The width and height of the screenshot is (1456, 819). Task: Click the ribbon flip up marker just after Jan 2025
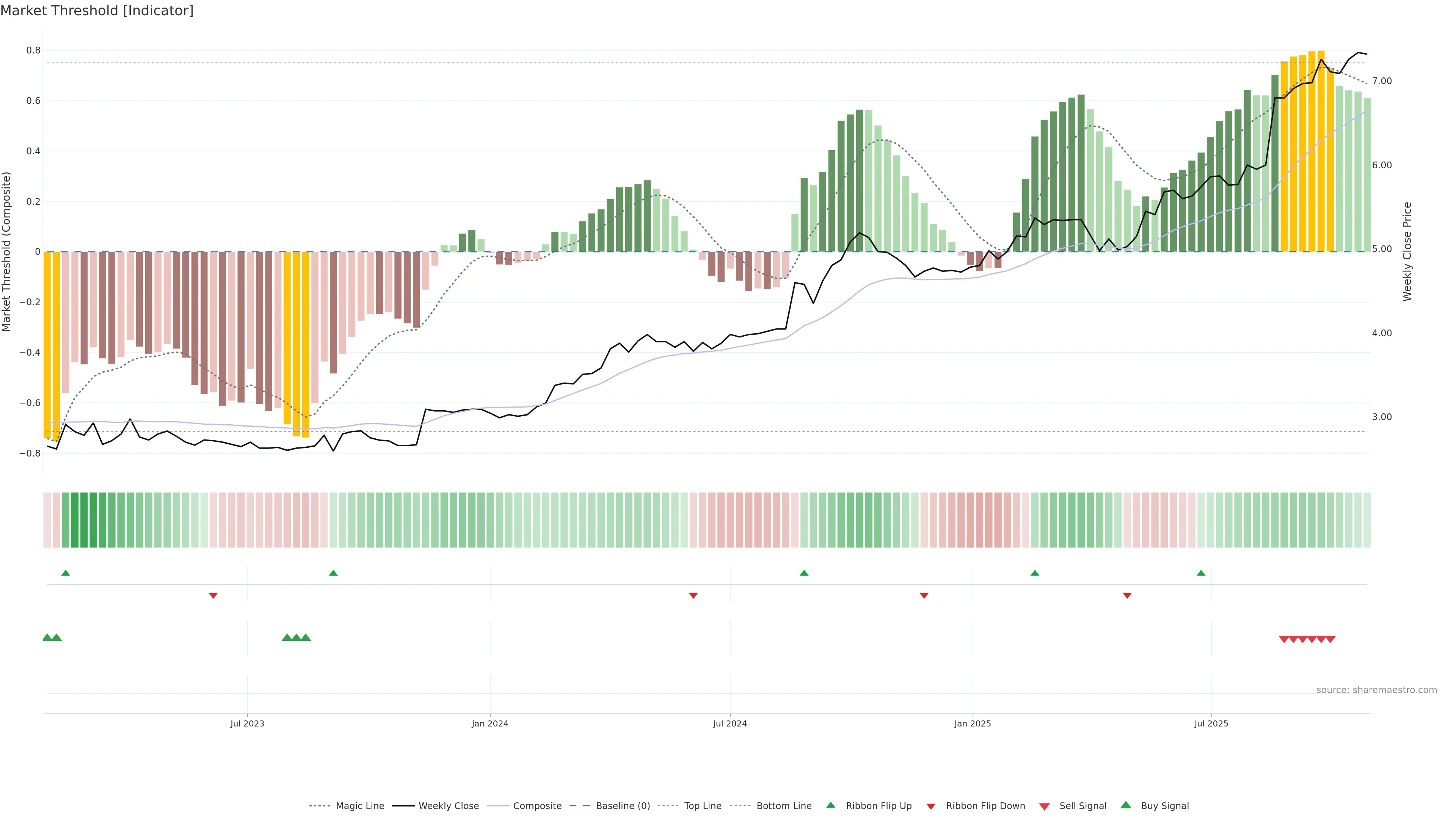[x=1034, y=573]
